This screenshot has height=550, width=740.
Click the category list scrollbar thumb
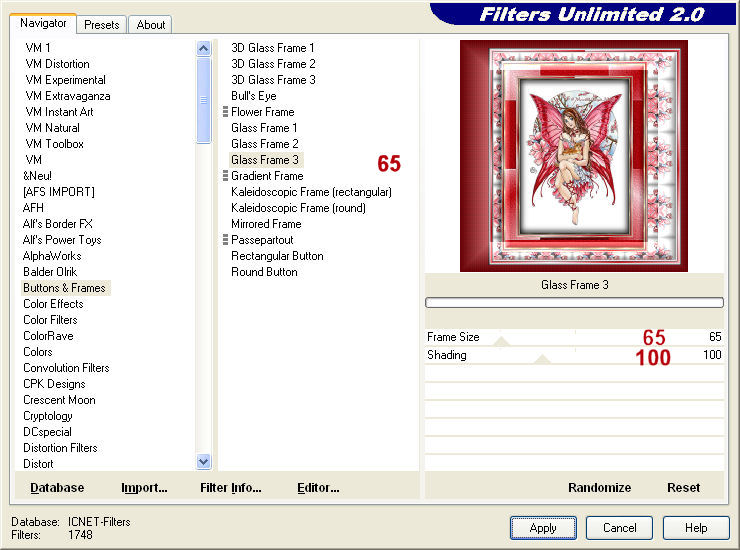[203, 100]
